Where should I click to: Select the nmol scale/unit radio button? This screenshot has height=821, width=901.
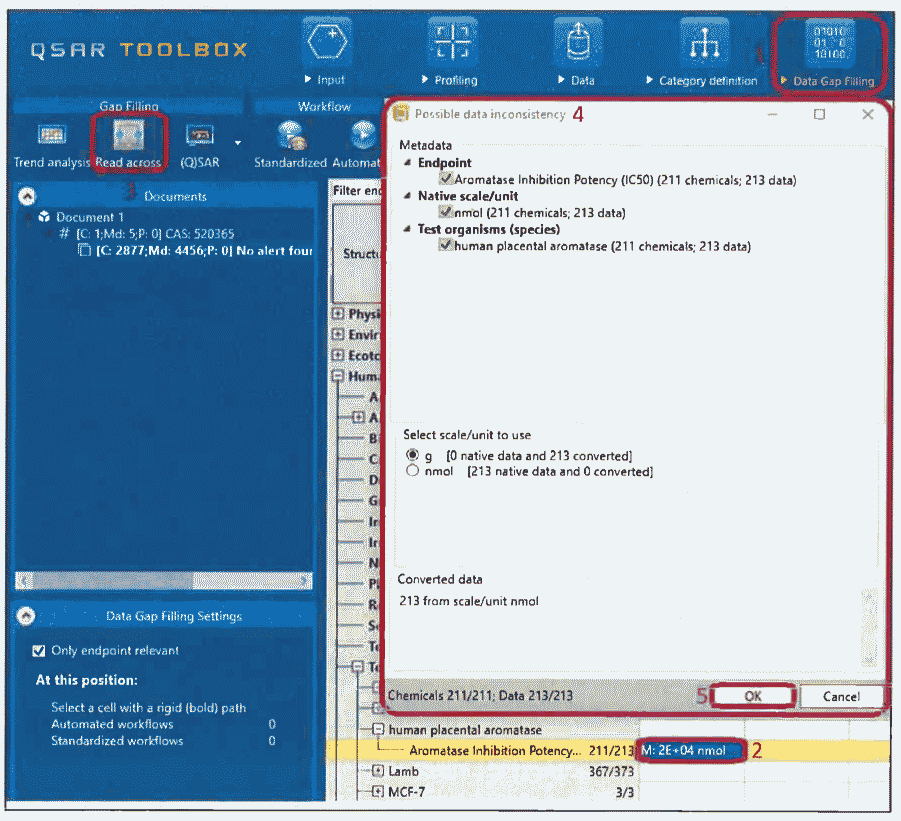[x=412, y=471]
